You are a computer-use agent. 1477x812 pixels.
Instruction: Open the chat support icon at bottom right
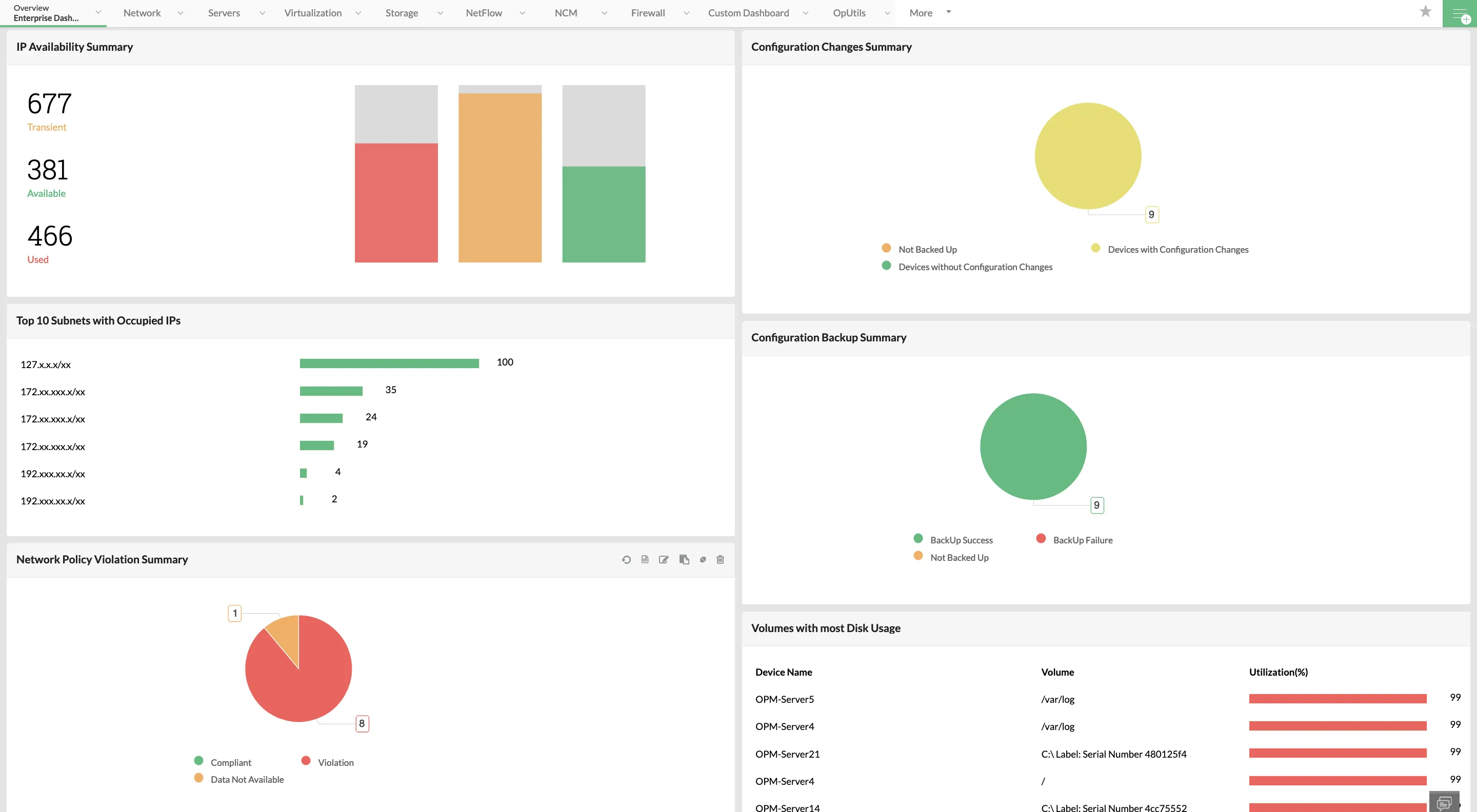(x=1444, y=802)
